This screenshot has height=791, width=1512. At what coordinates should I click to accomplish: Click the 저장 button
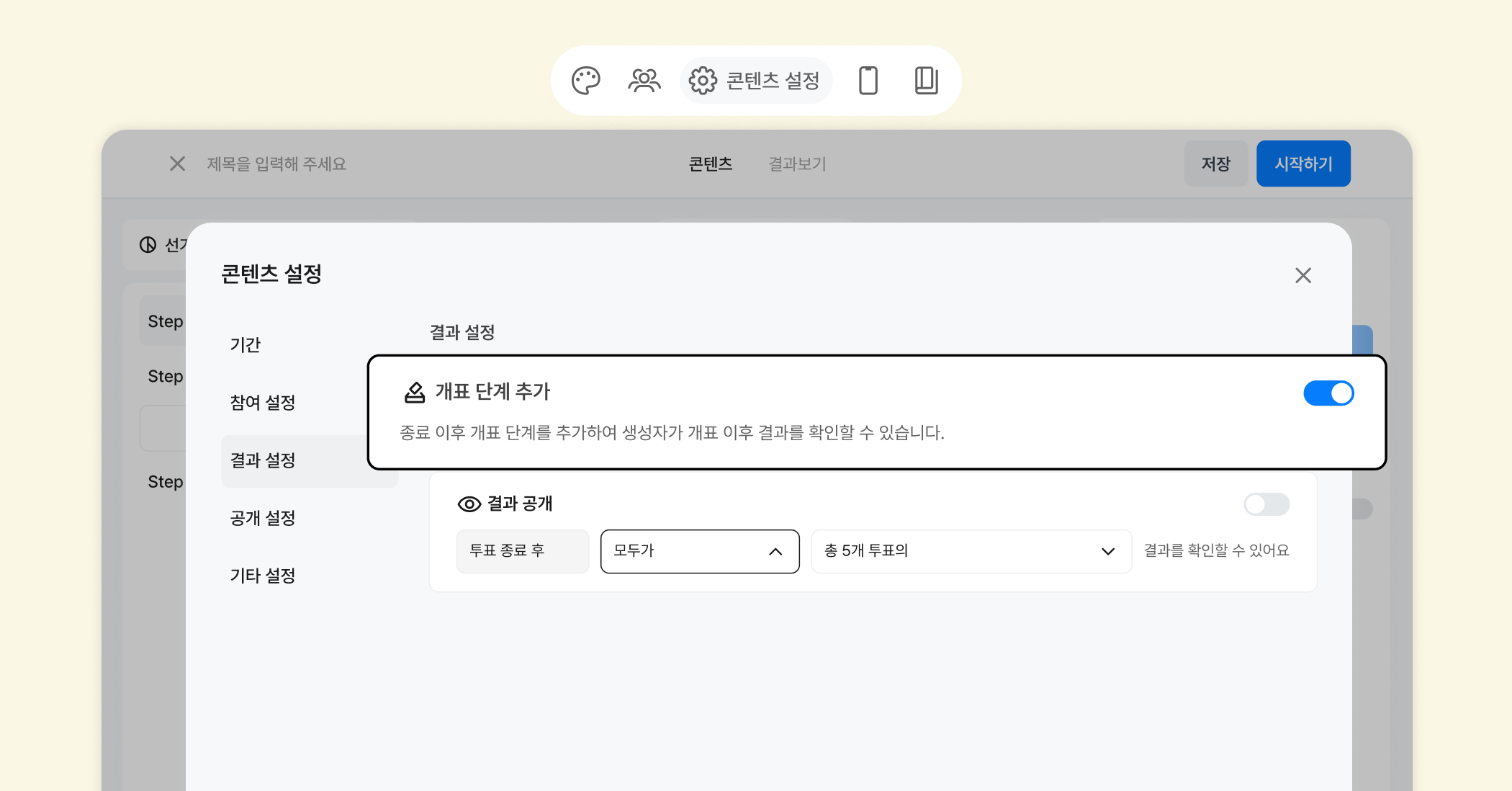click(1215, 164)
